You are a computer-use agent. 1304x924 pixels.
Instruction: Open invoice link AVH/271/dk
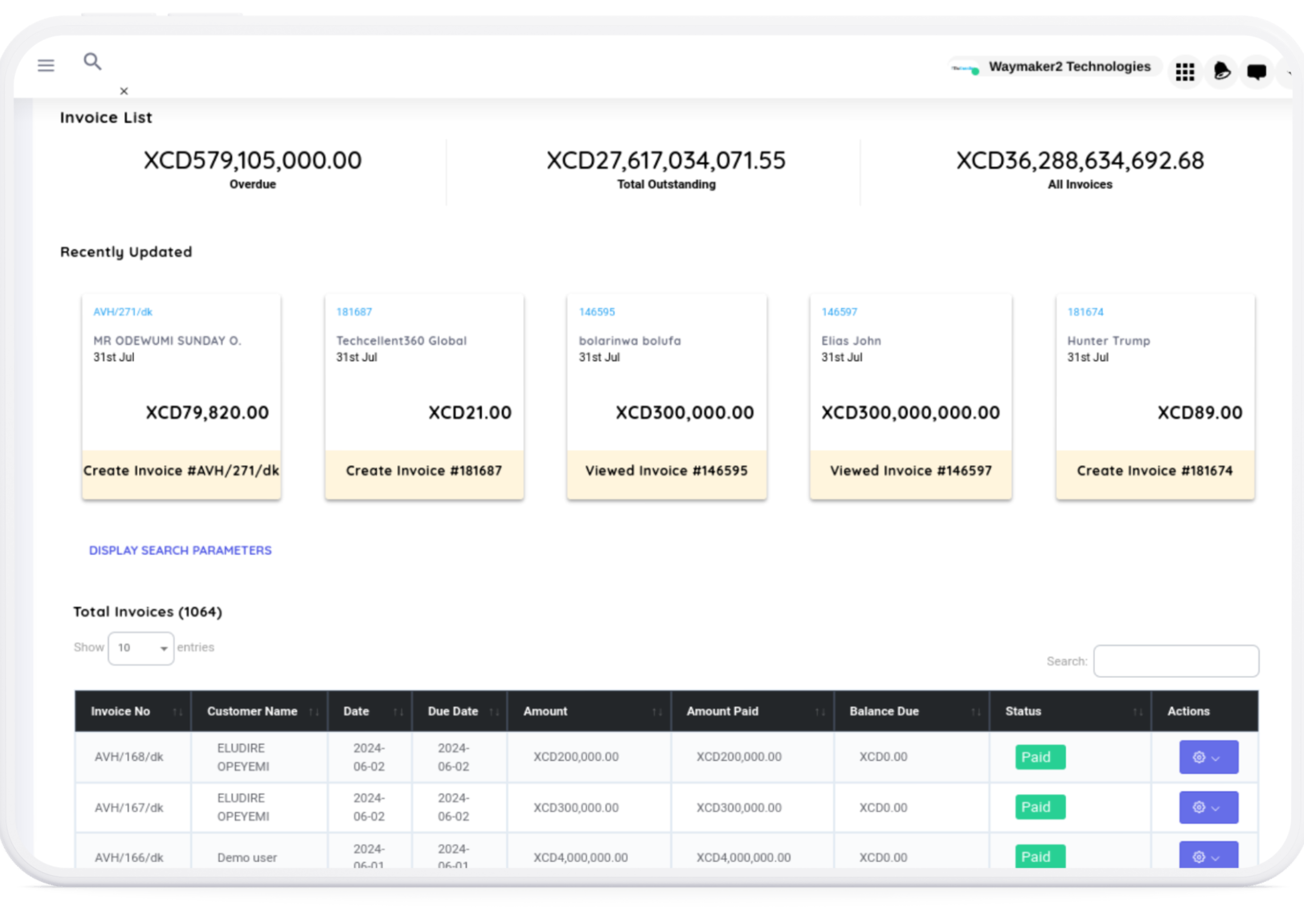[123, 312]
